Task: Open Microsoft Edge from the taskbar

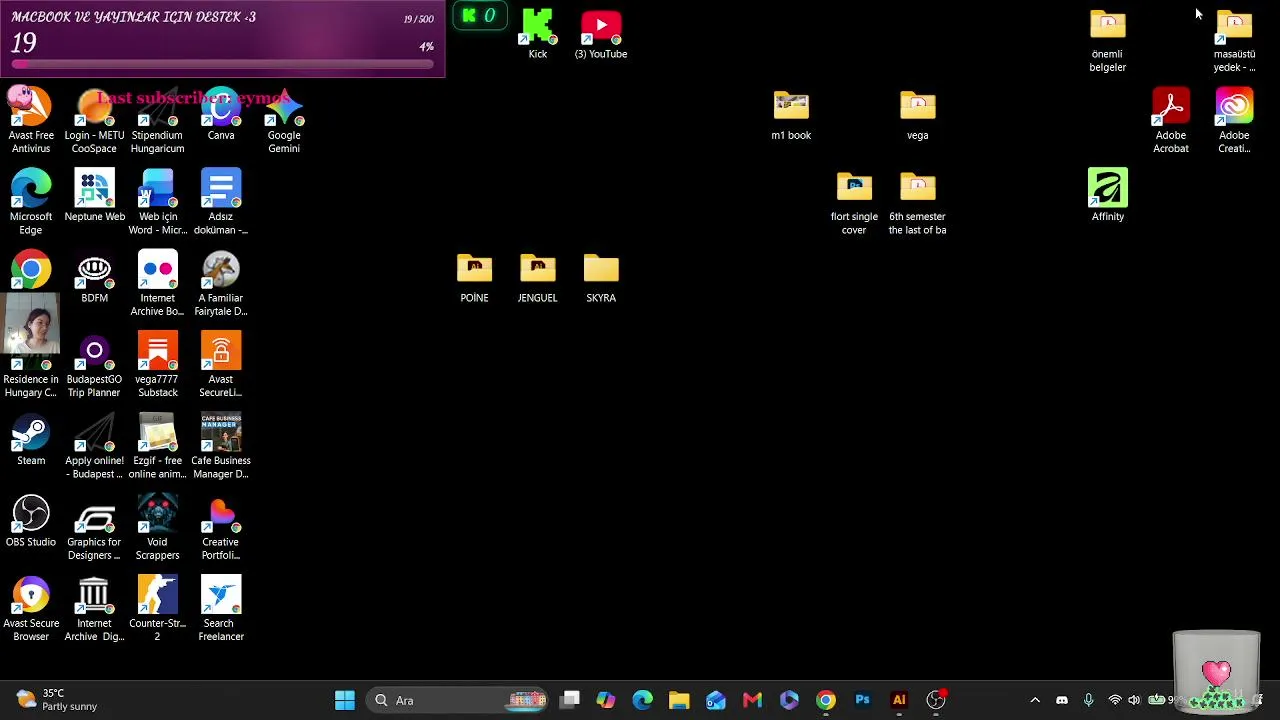Action: 643,700
